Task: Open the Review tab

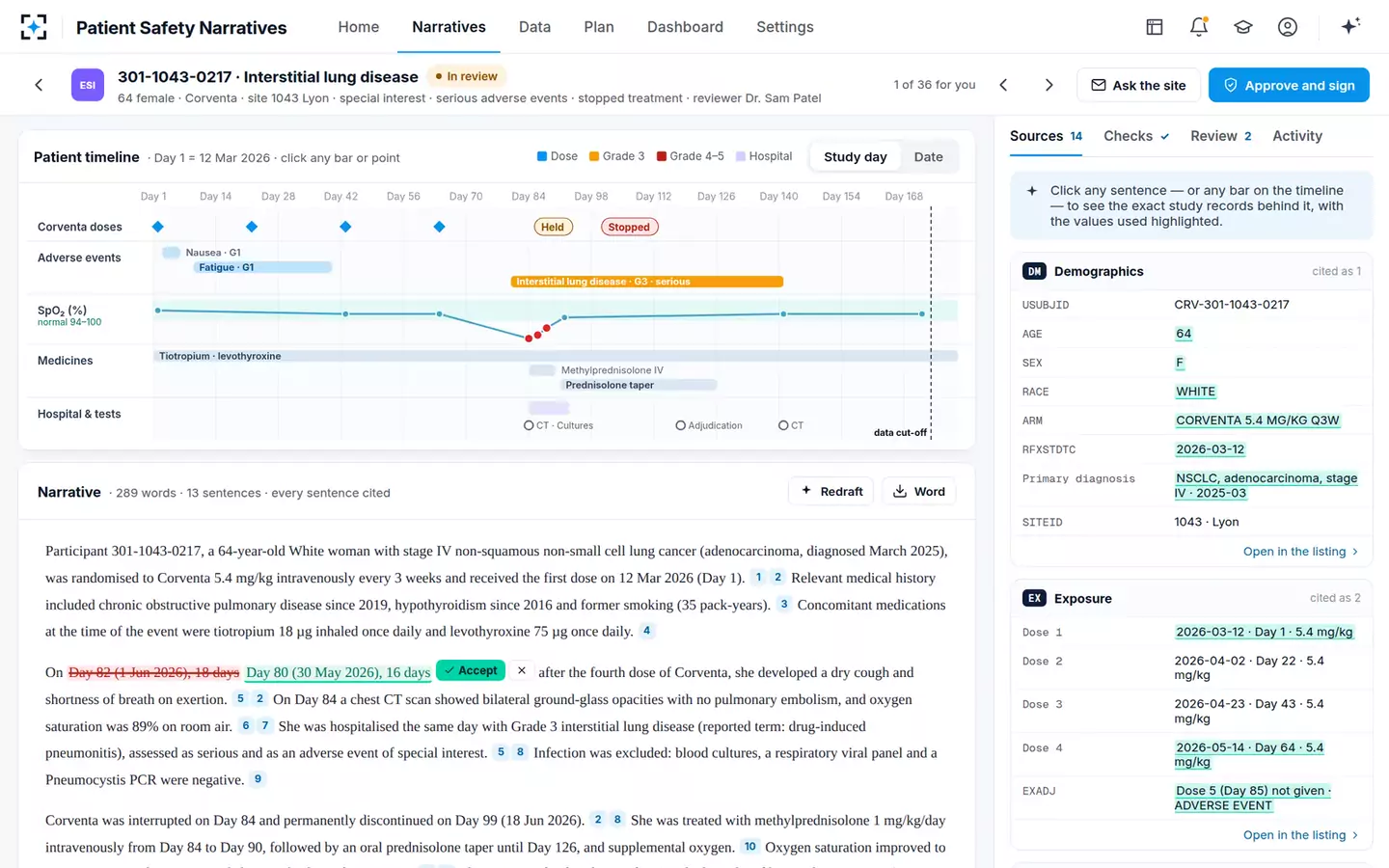Action: tap(1221, 136)
